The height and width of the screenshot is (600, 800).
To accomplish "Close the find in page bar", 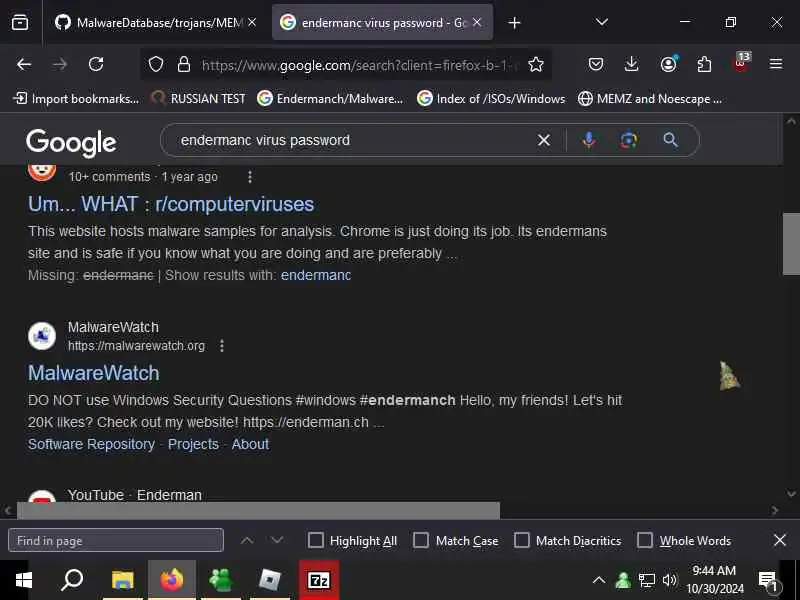I will tap(780, 540).
